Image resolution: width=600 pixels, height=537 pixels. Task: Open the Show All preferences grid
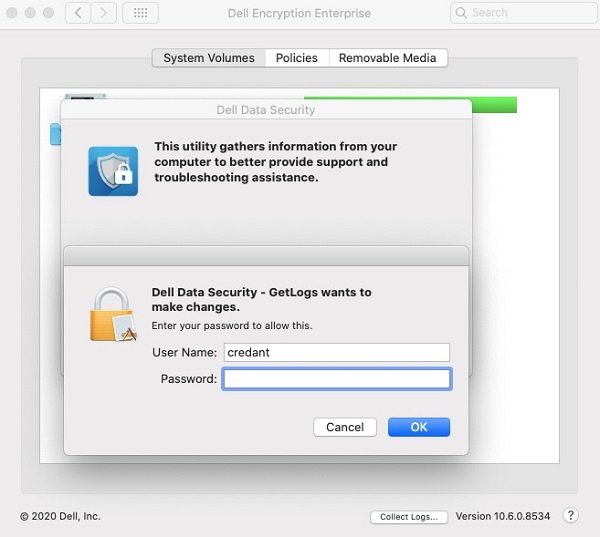pyautogui.click(x=140, y=13)
